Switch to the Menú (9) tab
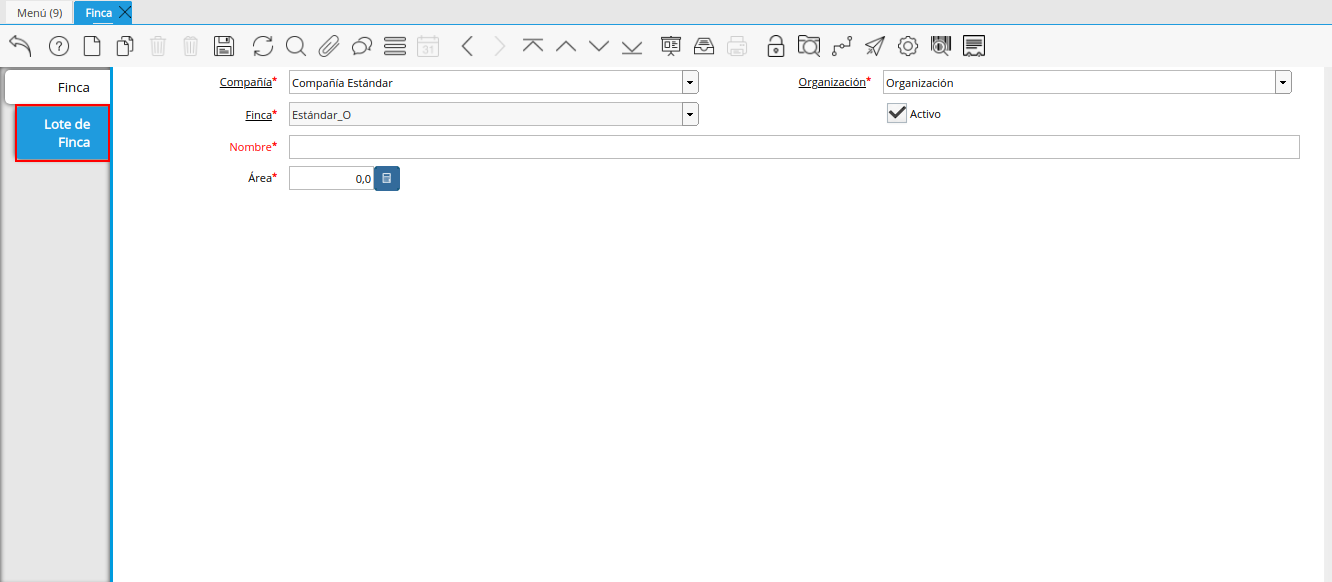 point(40,13)
